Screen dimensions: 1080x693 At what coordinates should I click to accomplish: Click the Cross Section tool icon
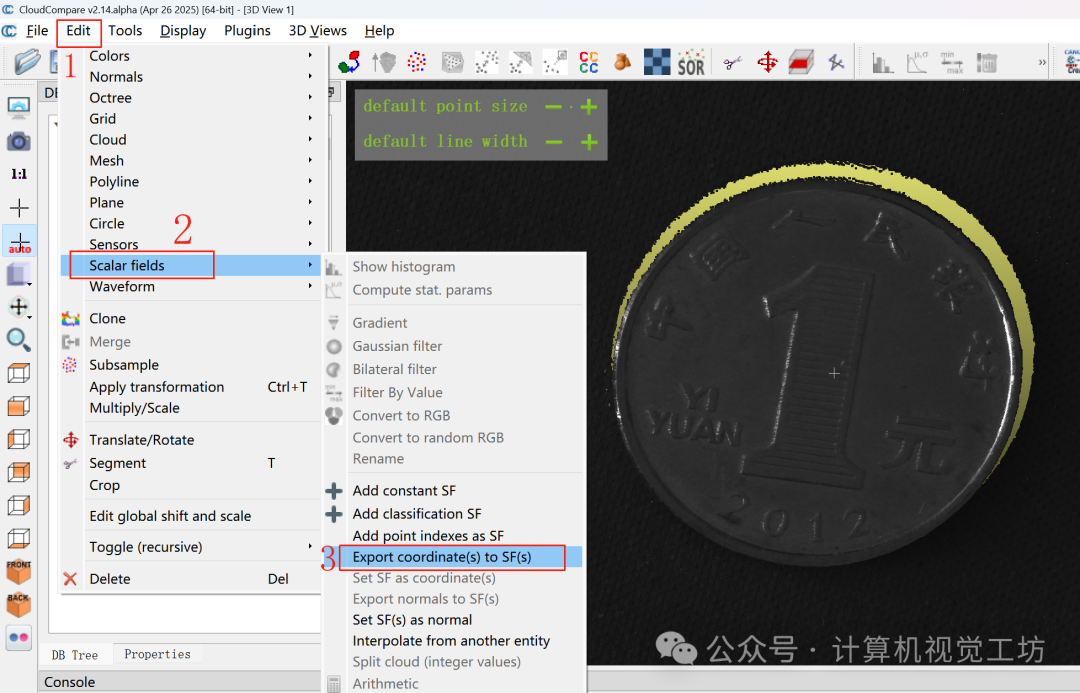(801, 62)
